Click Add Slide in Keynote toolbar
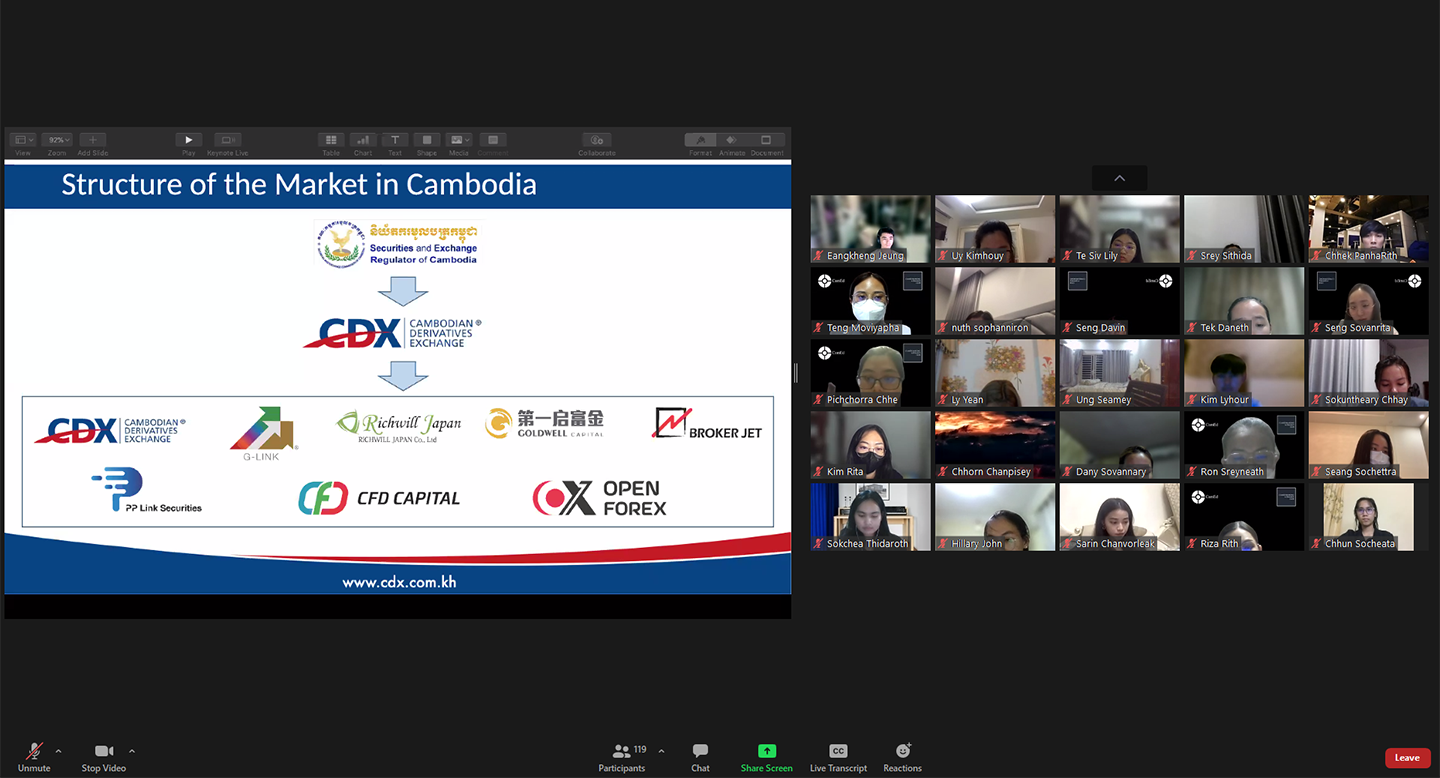1440x778 pixels. pyautogui.click(x=92, y=140)
